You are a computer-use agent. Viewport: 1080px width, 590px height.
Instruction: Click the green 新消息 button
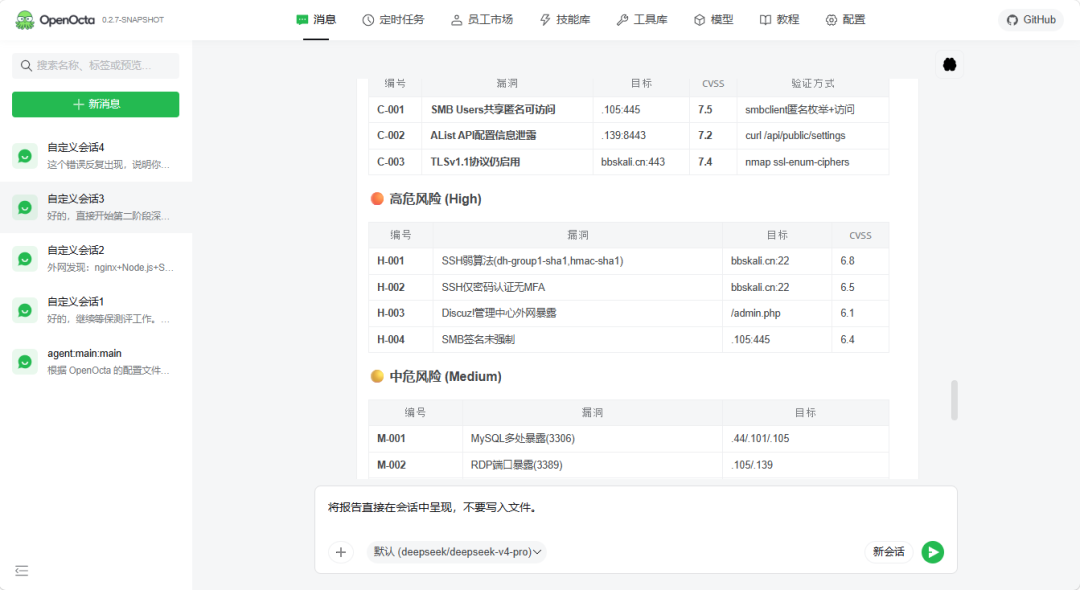[96, 104]
